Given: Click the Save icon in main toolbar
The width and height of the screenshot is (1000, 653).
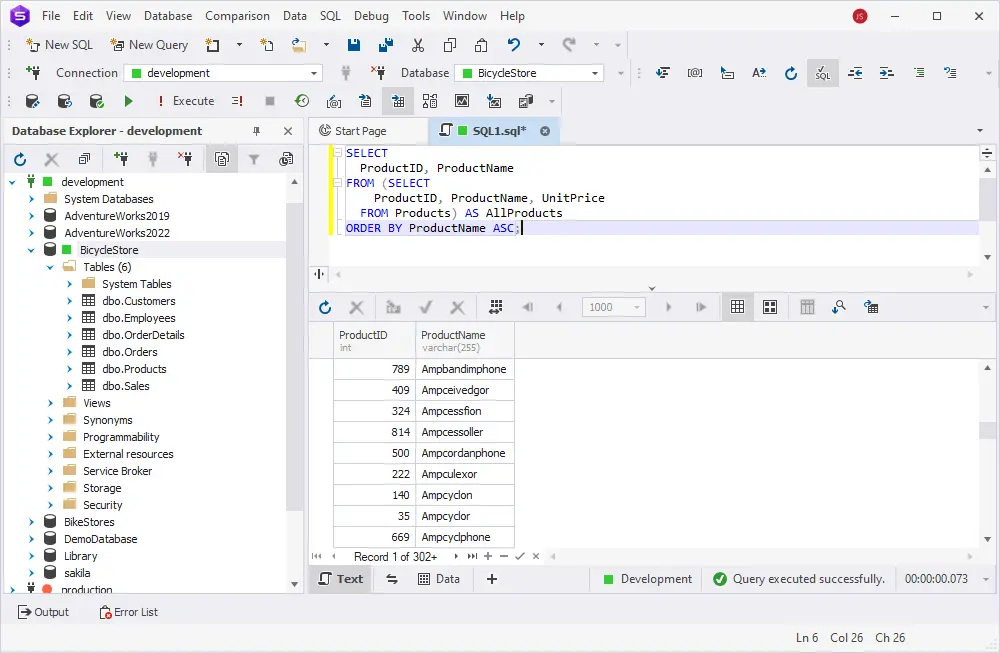Looking at the screenshot, I should pyautogui.click(x=354, y=45).
